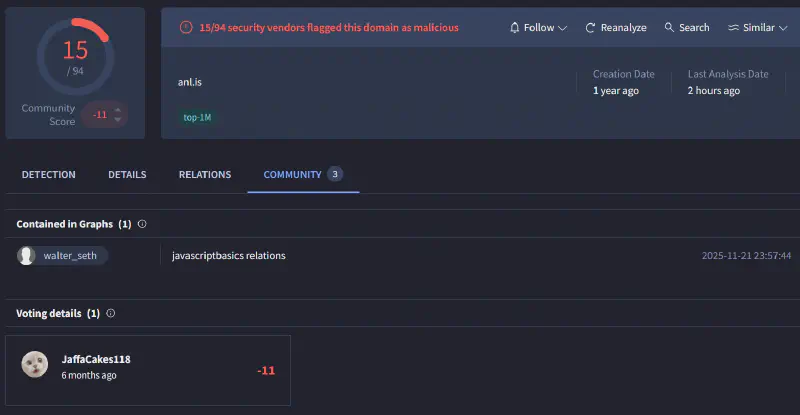Click '1 year ago' creation date value
Image resolution: width=800 pixels, height=415 pixels.
616,91
